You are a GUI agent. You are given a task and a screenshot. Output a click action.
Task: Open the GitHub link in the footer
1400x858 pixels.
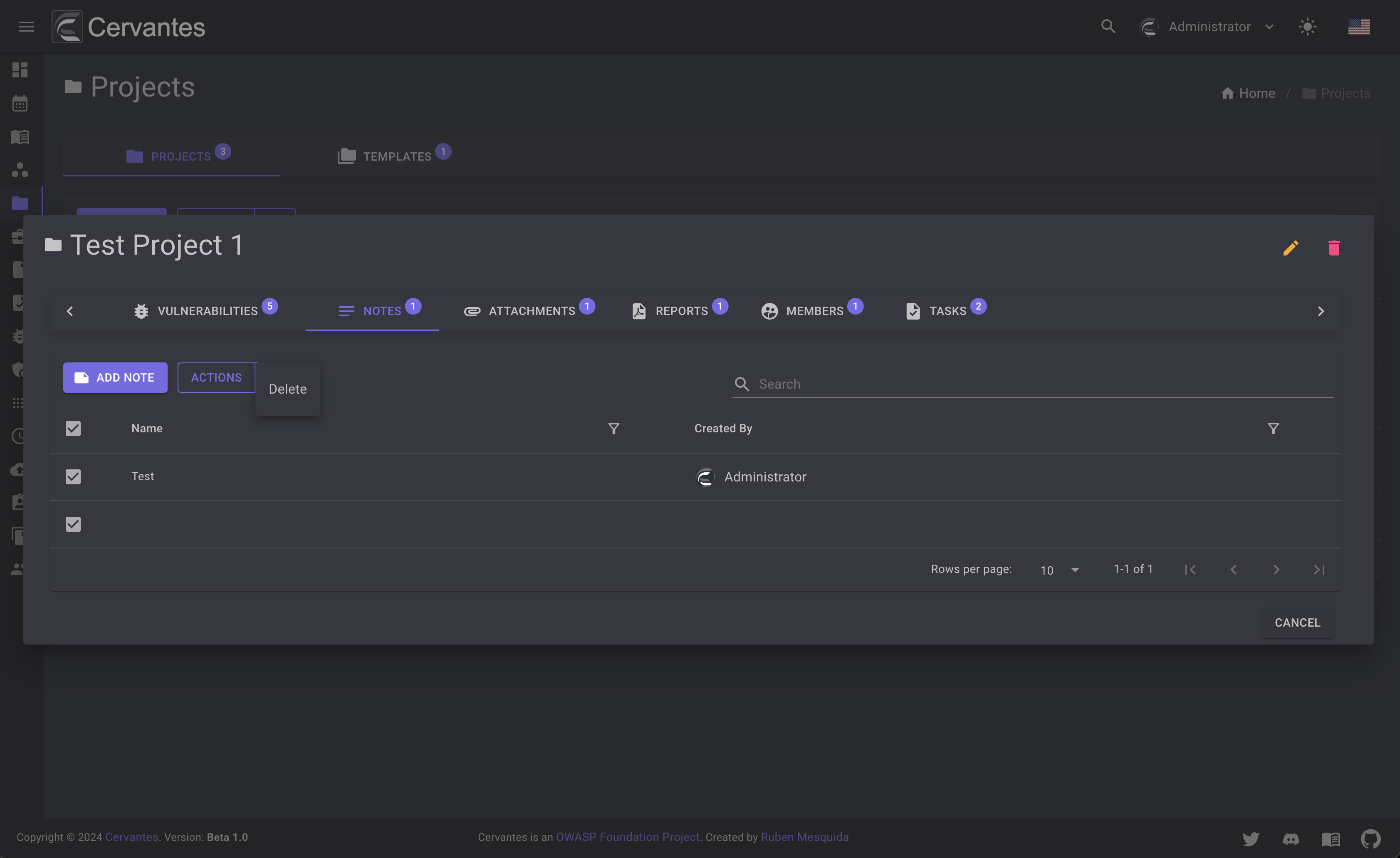pyautogui.click(x=1370, y=839)
